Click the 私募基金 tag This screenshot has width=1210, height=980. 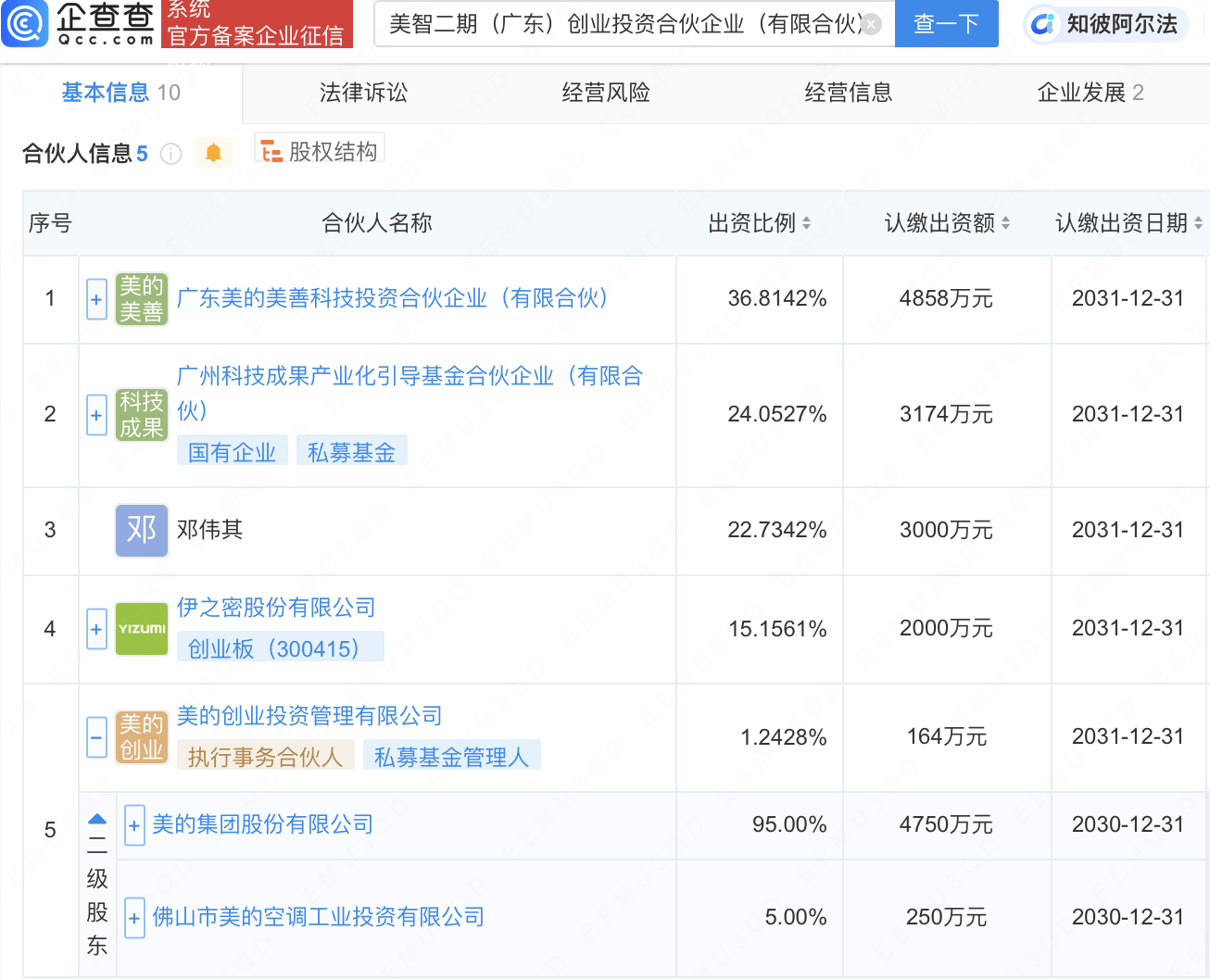pos(352,452)
